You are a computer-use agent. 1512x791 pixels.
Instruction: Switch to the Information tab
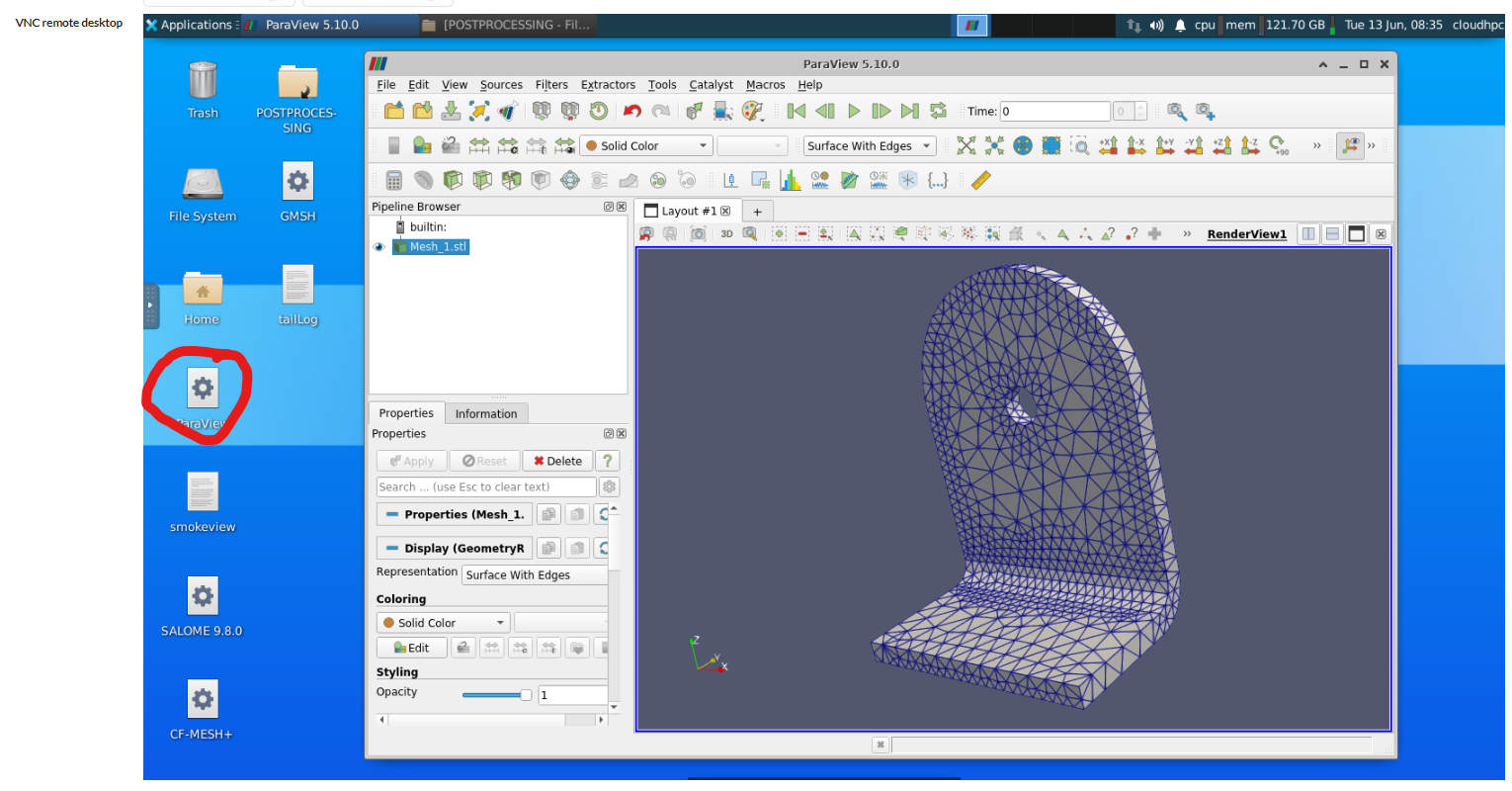486,412
